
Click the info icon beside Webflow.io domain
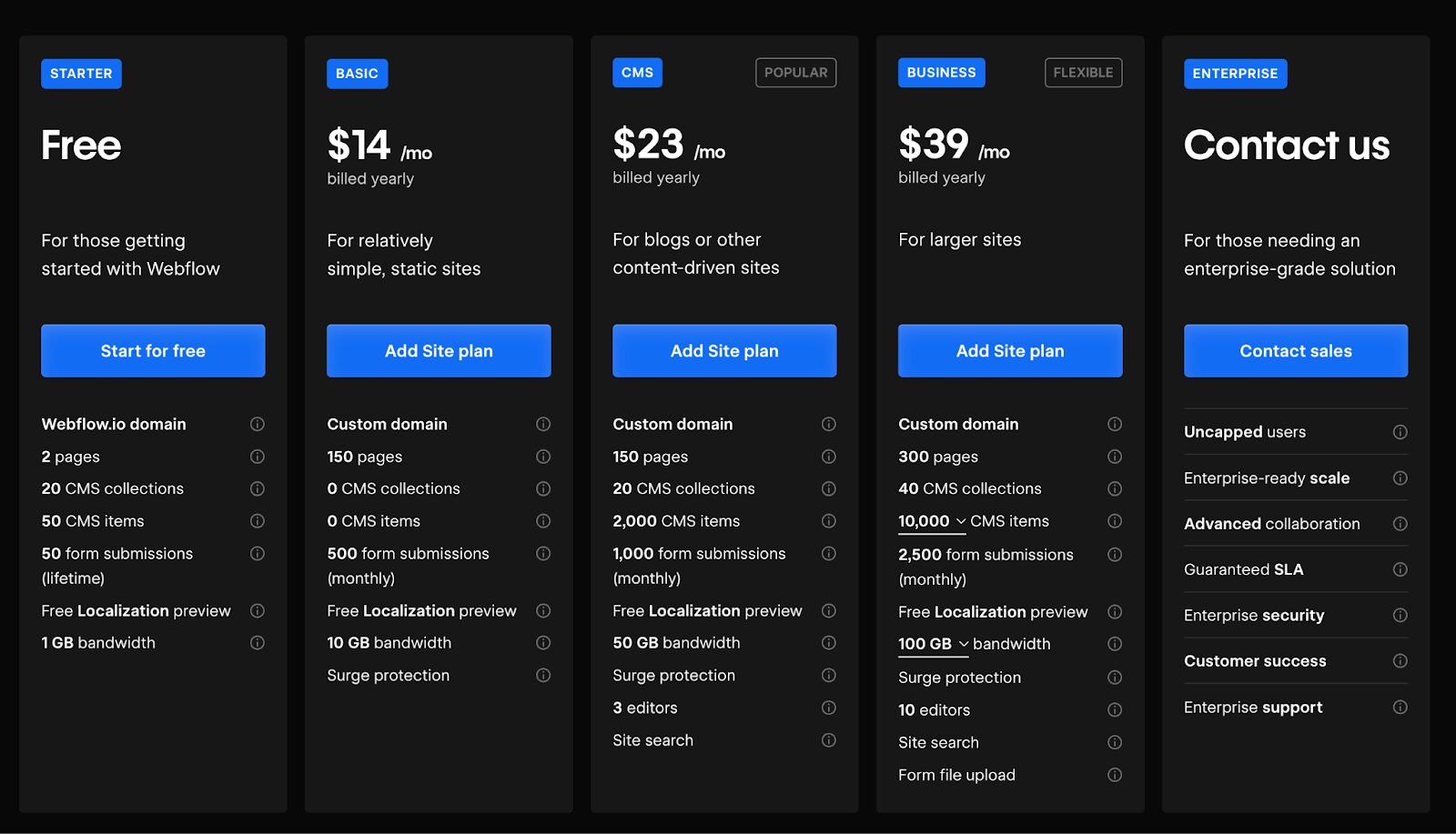(257, 424)
